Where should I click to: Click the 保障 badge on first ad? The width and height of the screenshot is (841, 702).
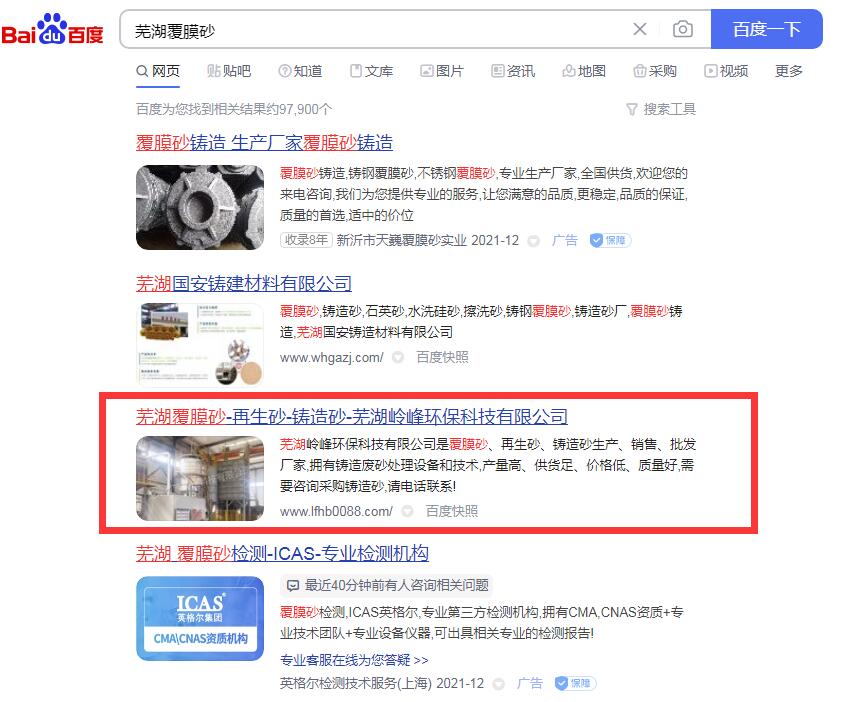pos(610,240)
